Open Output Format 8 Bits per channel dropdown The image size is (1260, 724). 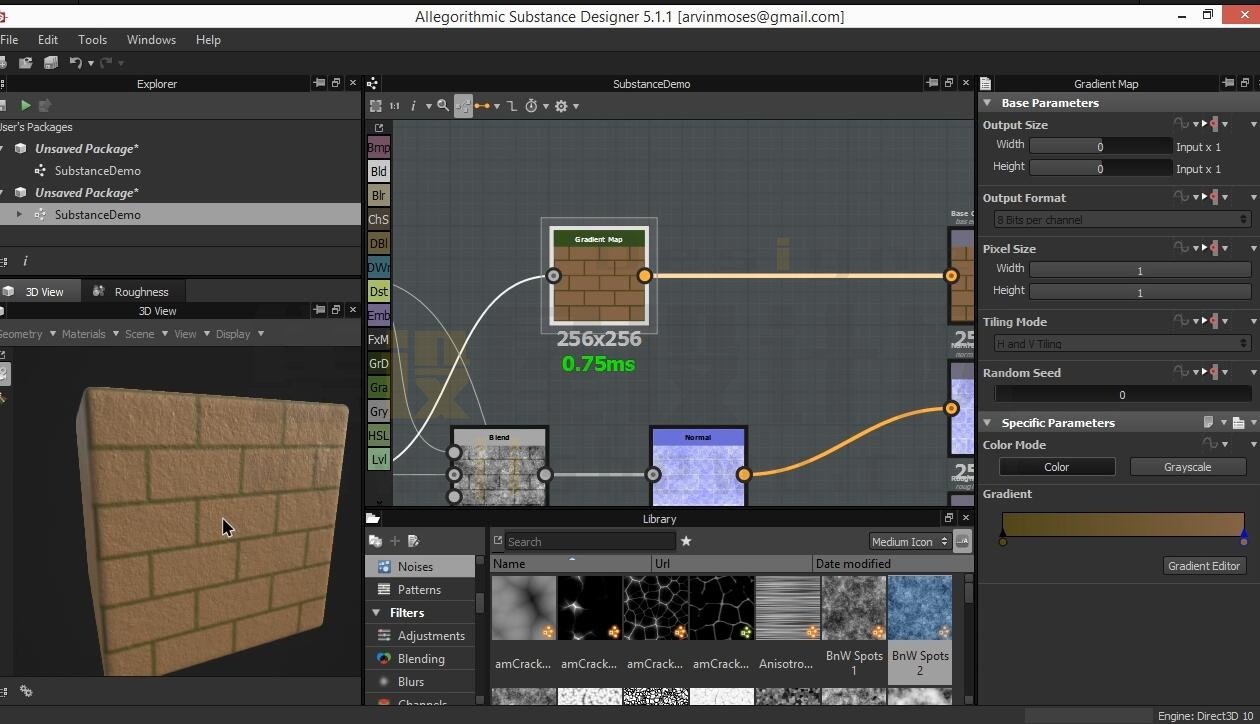tap(1122, 220)
